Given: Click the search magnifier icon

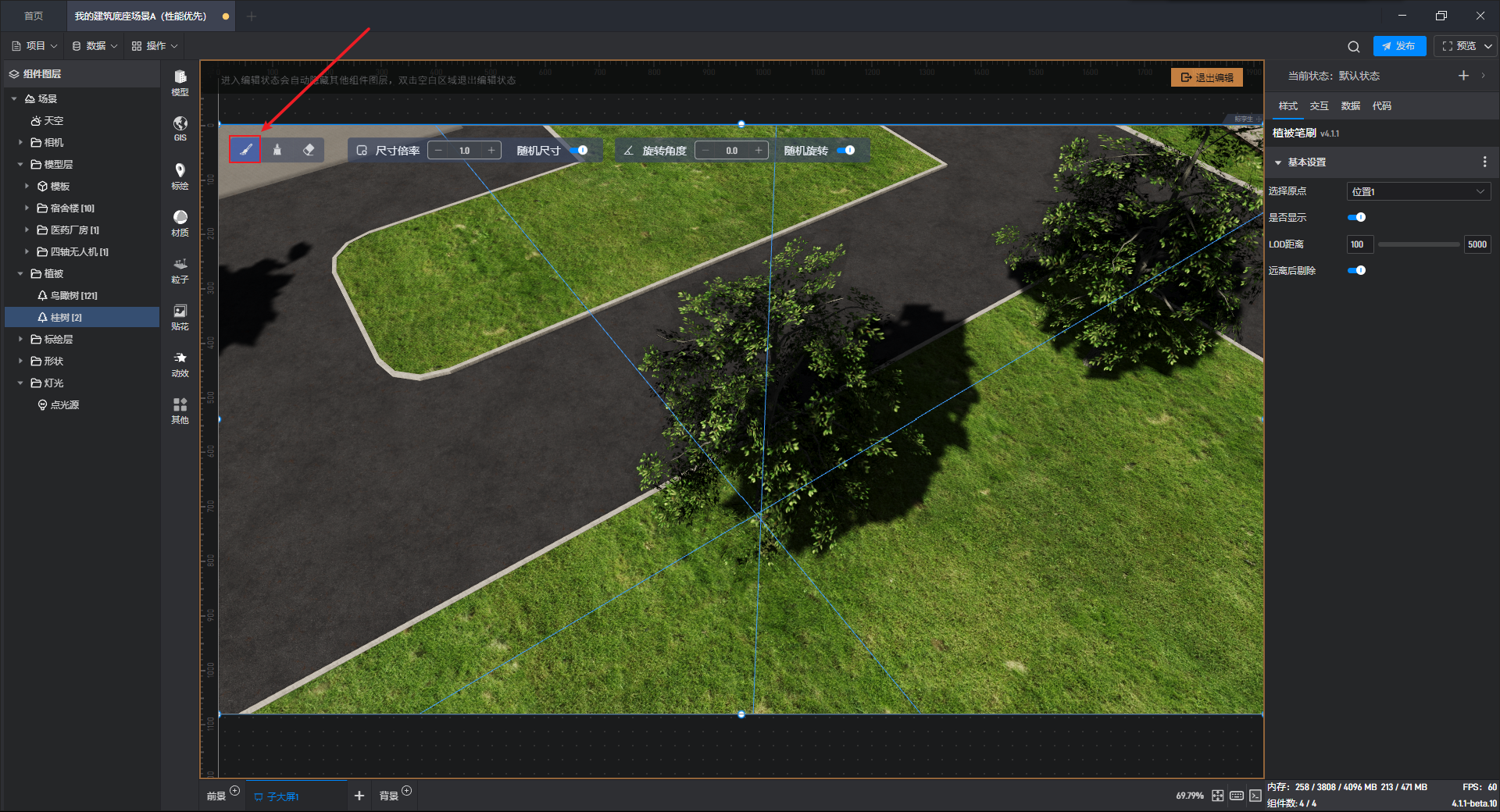Looking at the screenshot, I should [1353, 46].
